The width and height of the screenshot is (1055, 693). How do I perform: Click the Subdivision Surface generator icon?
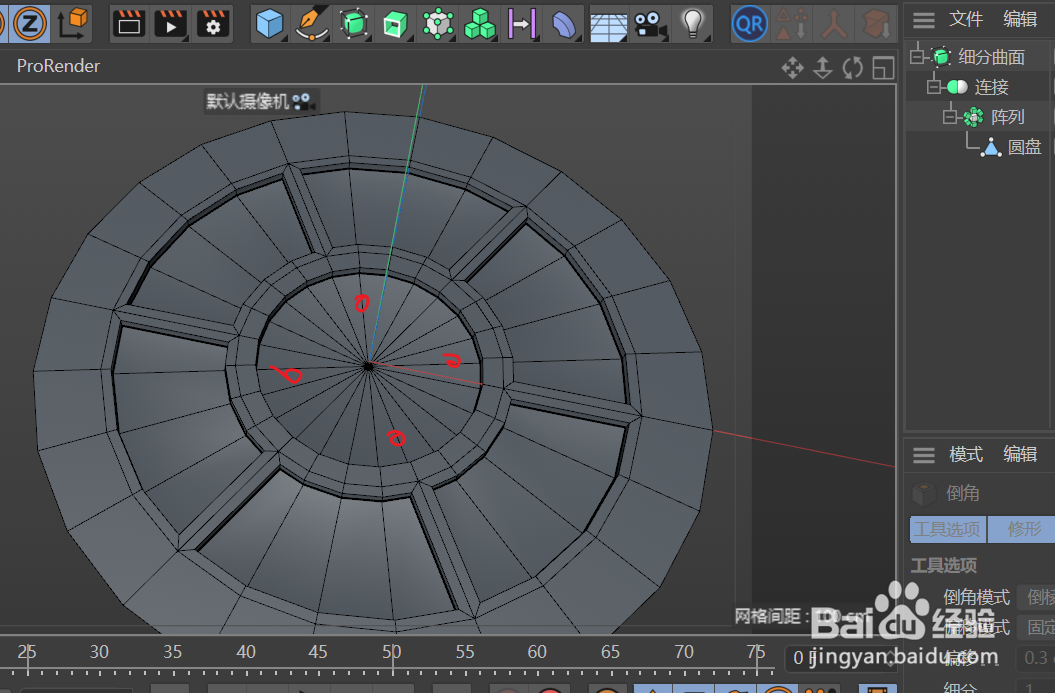point(354,24)
